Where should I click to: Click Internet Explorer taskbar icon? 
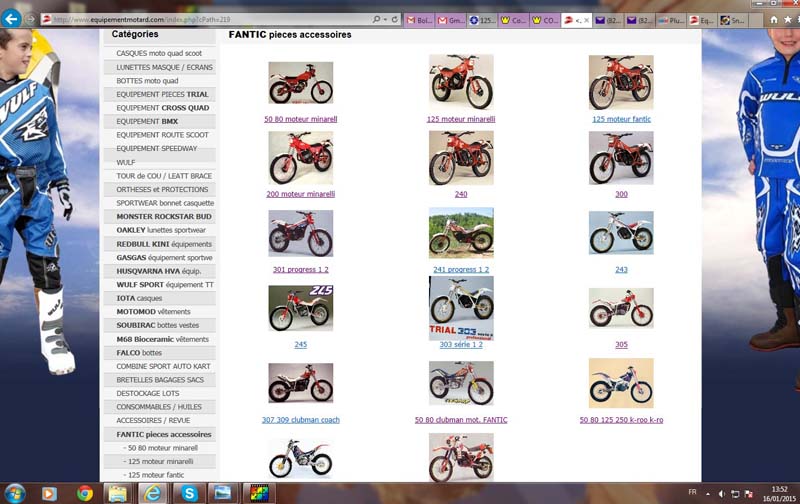[153, 493]
